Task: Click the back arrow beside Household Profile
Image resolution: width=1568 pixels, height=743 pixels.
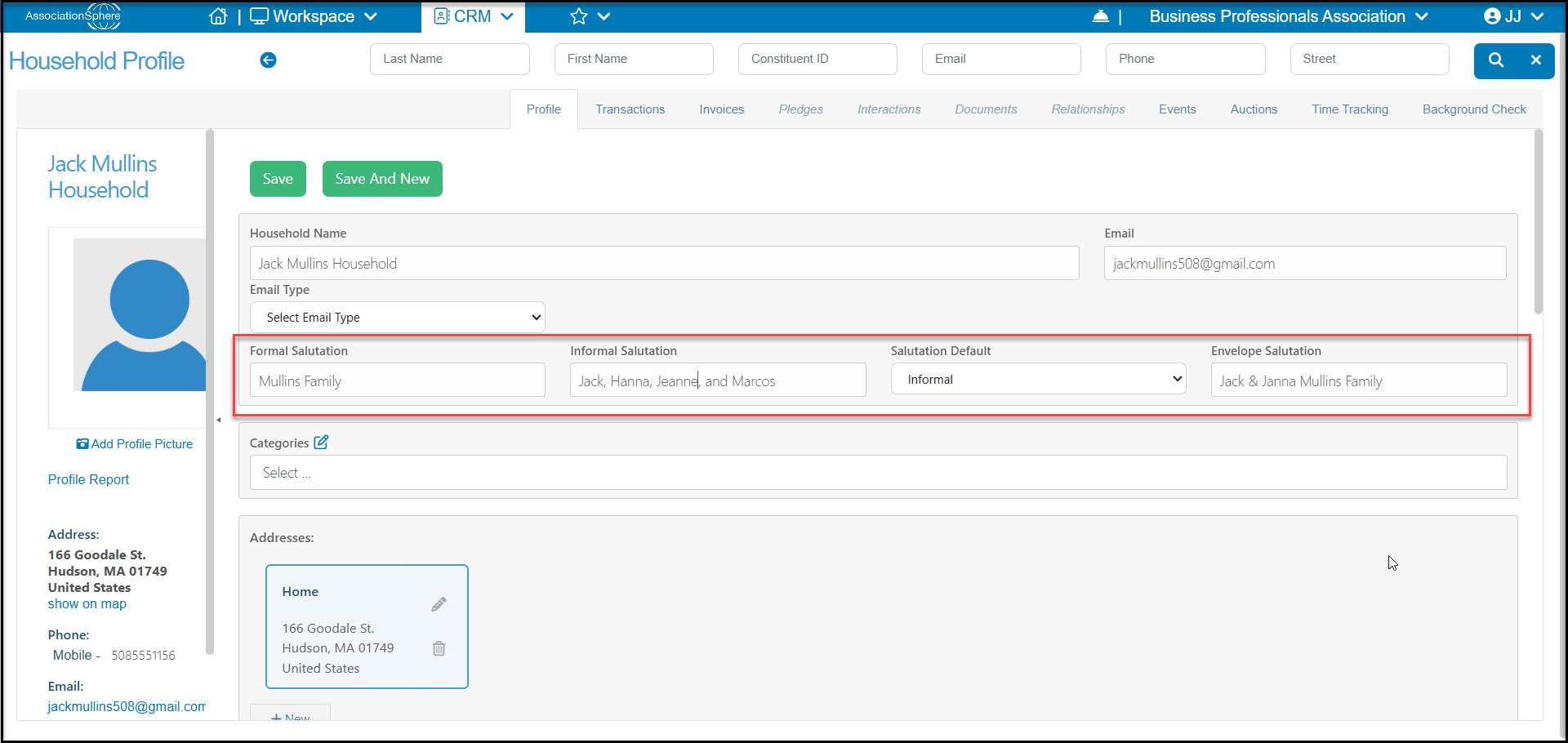Action: 268,60
